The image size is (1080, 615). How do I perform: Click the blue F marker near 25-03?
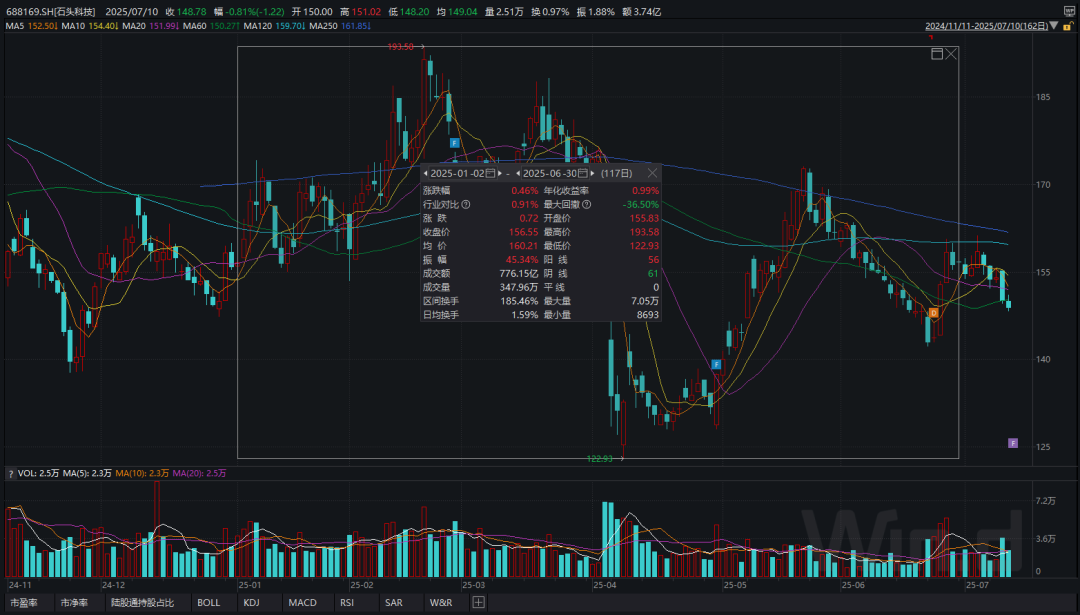click(x=454, y=144)
